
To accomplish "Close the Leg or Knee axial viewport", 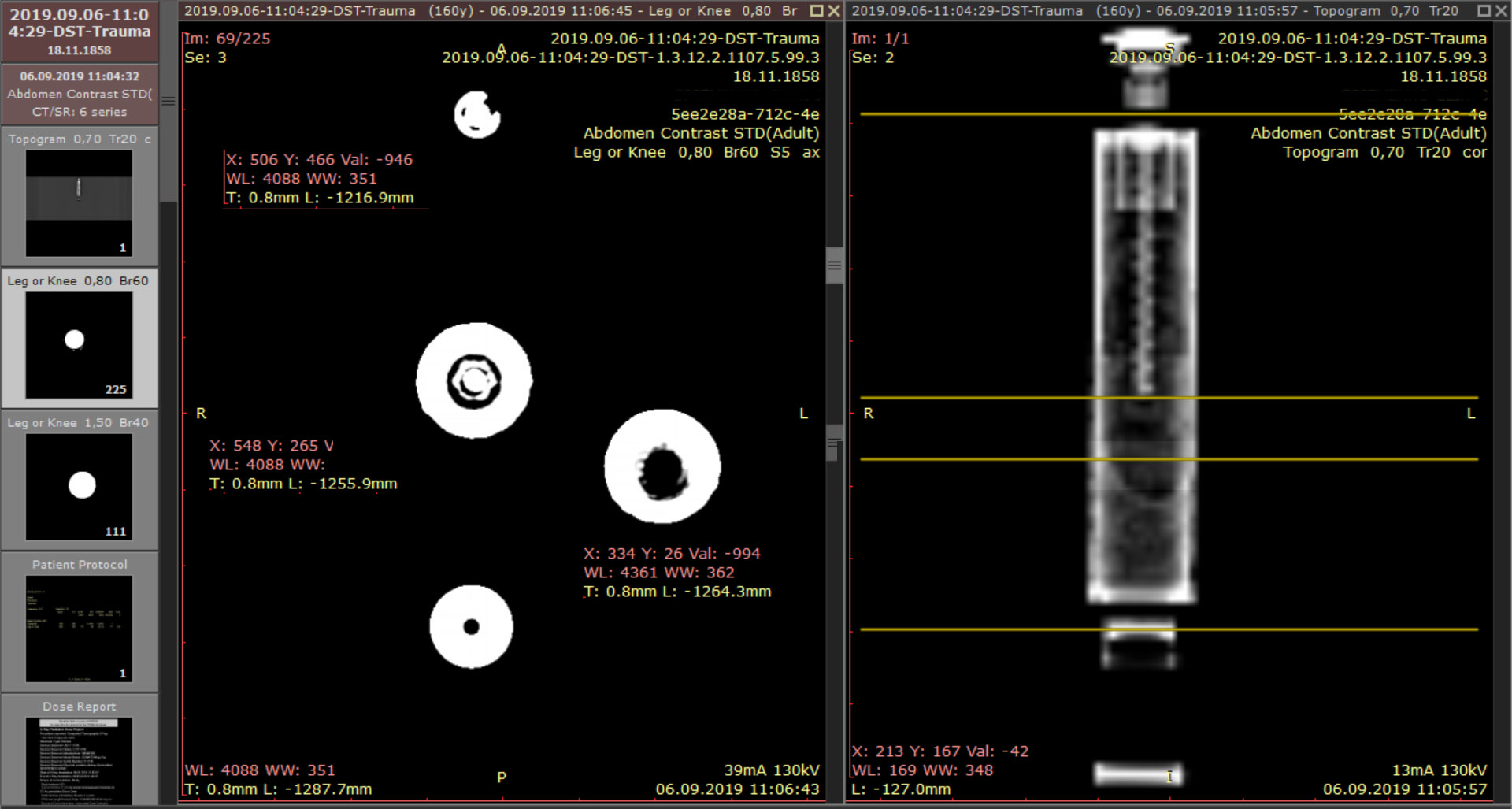I will (834, 11).
